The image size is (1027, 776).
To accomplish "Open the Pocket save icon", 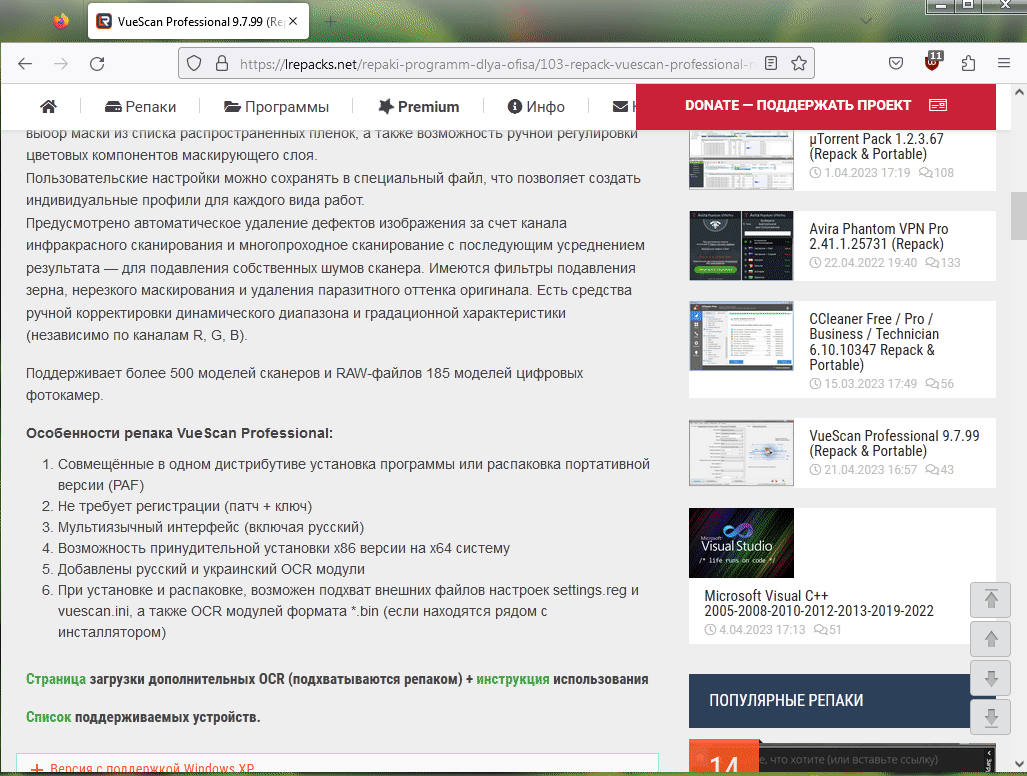I will 897,64.
